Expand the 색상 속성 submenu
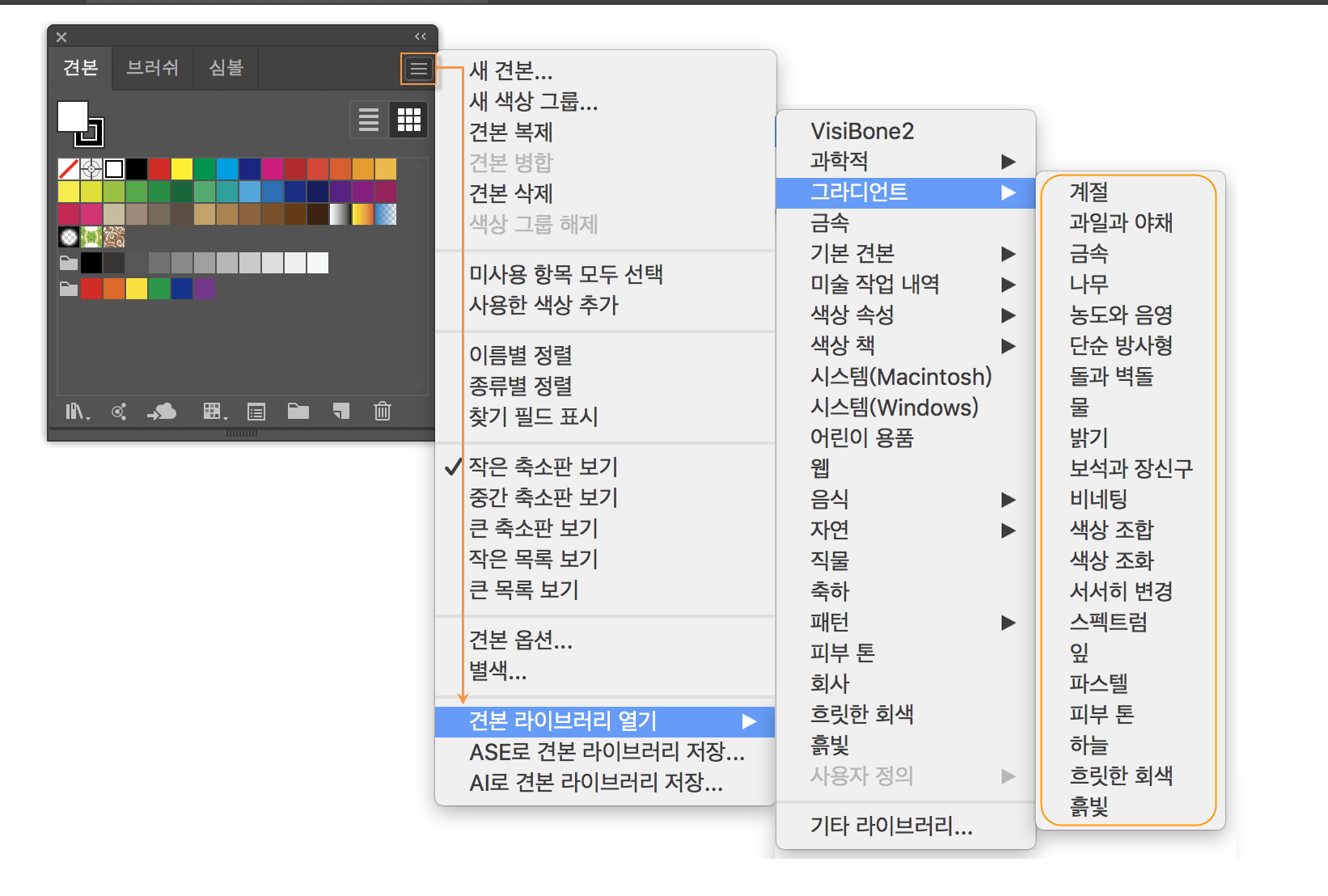This screenshot has height=896, width=1328. click(906, 315)
